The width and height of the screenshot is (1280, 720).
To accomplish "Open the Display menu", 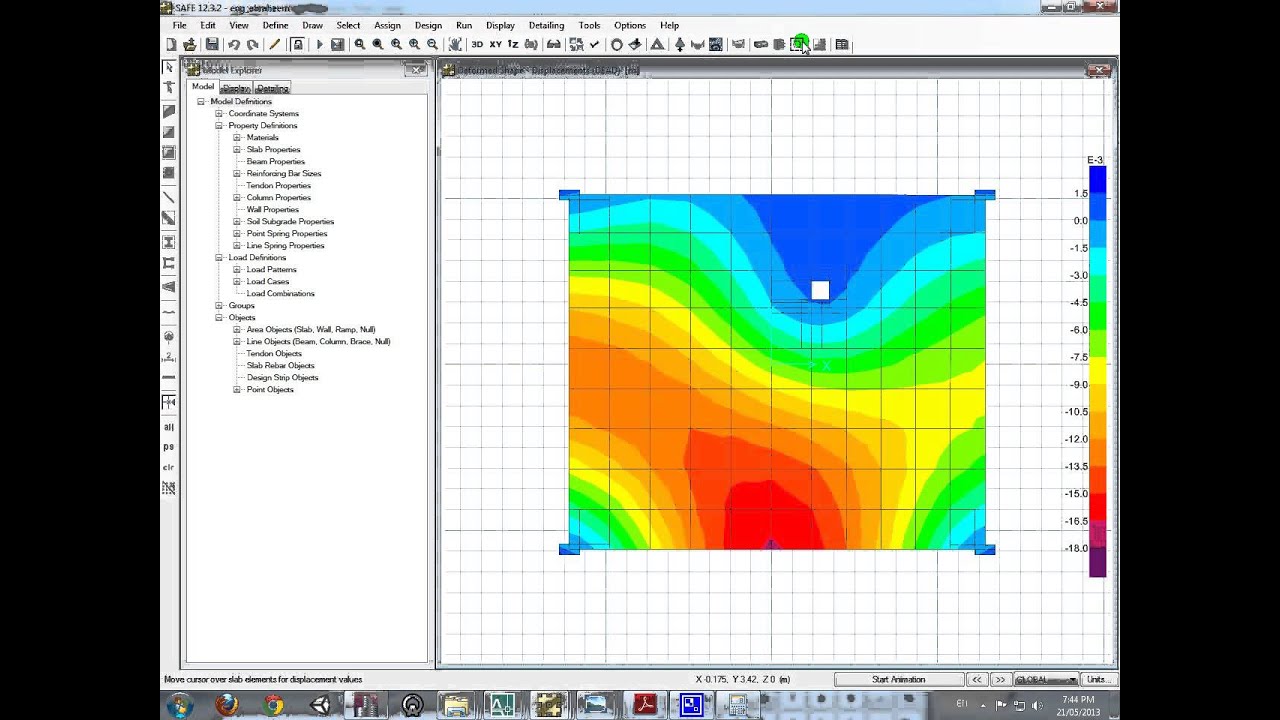I will click(x=500, y=25).
